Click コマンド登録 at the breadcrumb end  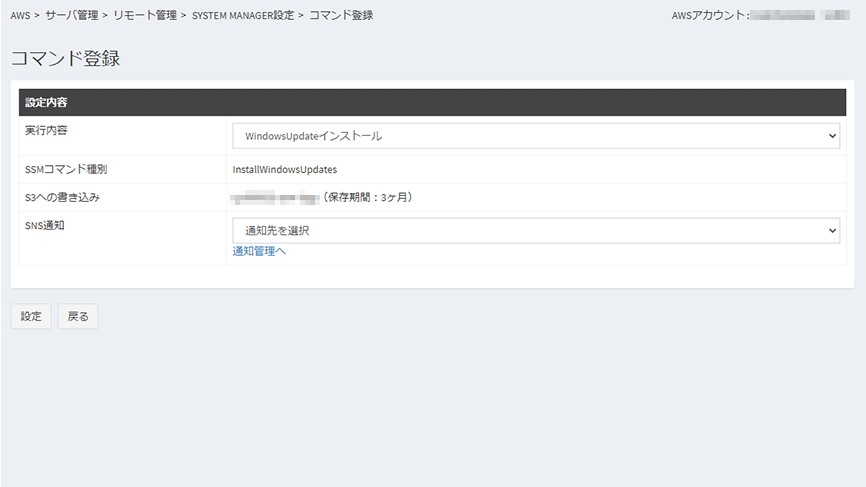click(x=341, y=15)
